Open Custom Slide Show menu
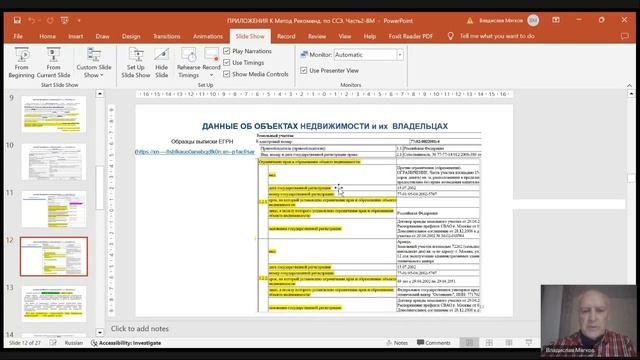This screenshot has width=640, height=360. click(x=94, y=62)
